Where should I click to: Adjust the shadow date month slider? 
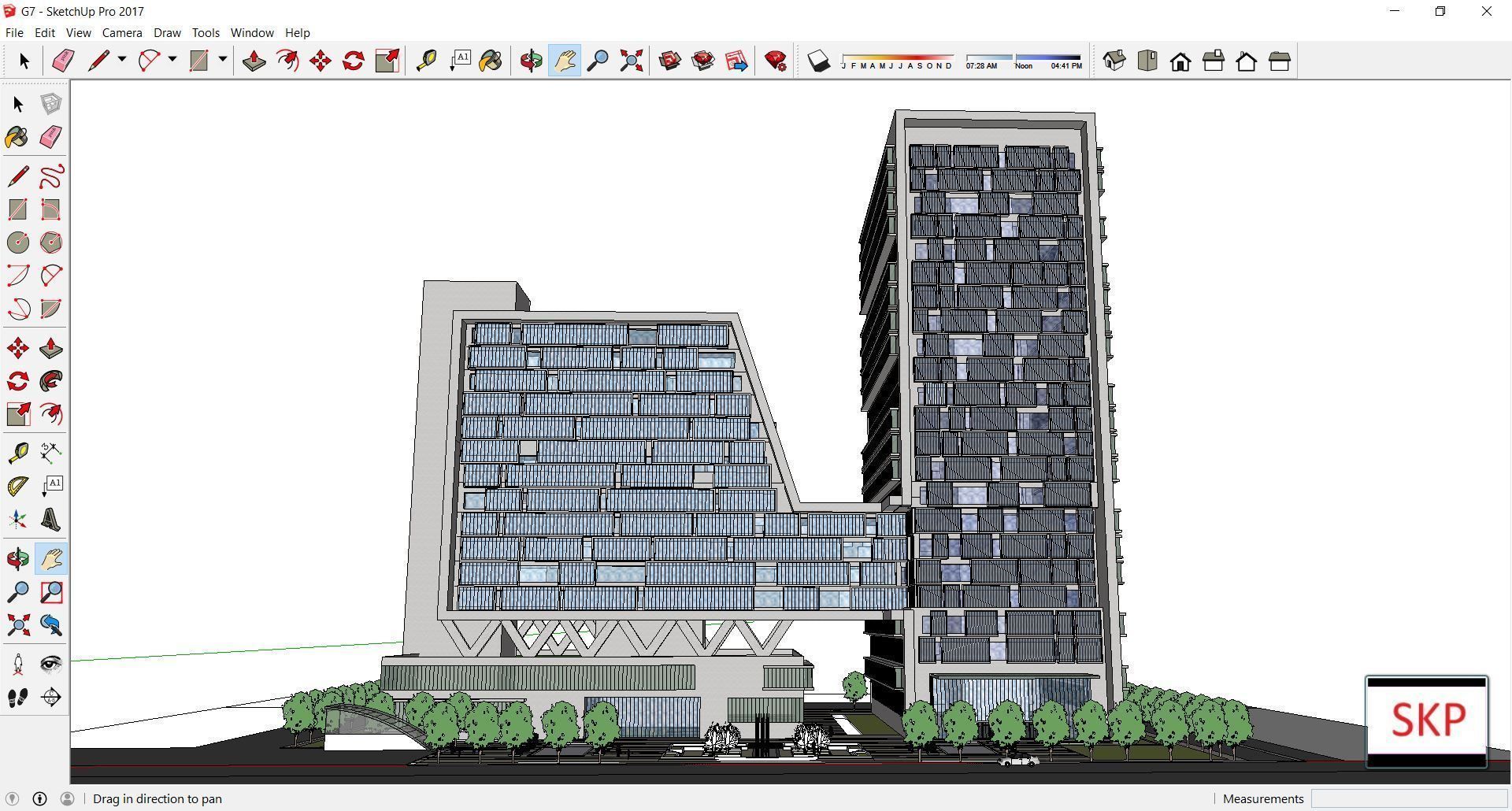click(x=897, y=61)
